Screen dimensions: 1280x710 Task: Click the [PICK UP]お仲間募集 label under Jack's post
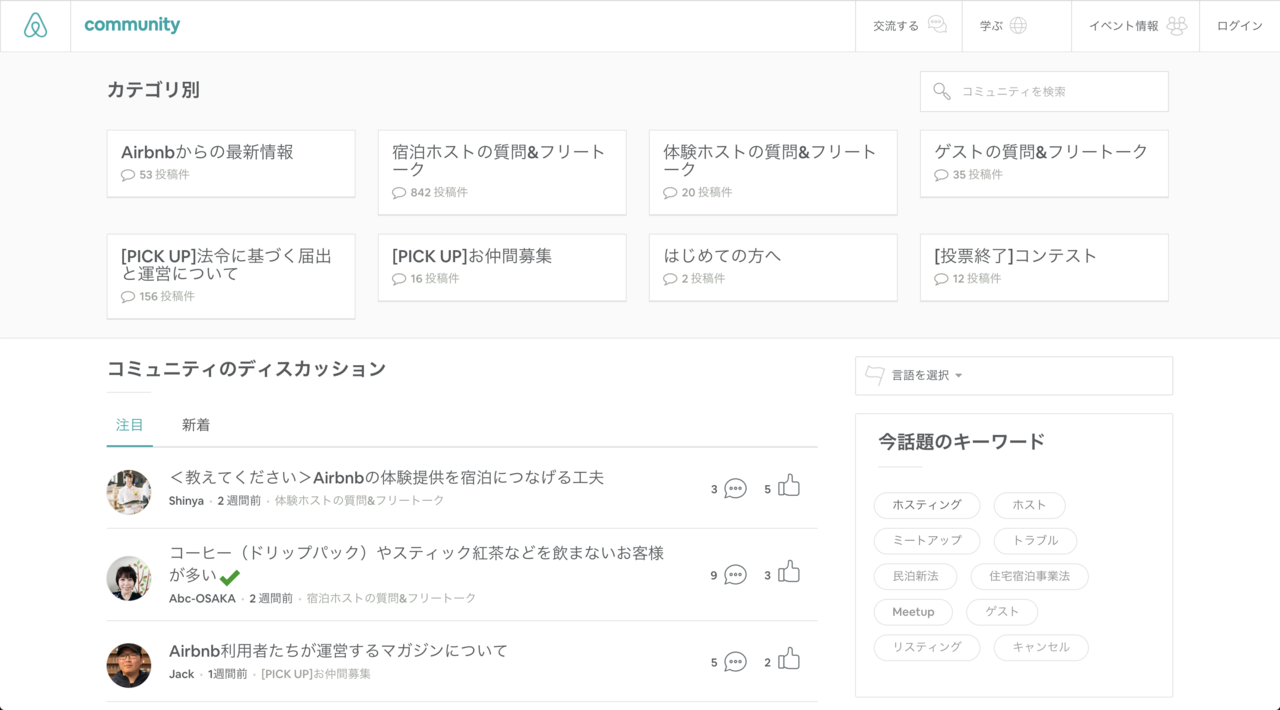click(316, 674)
